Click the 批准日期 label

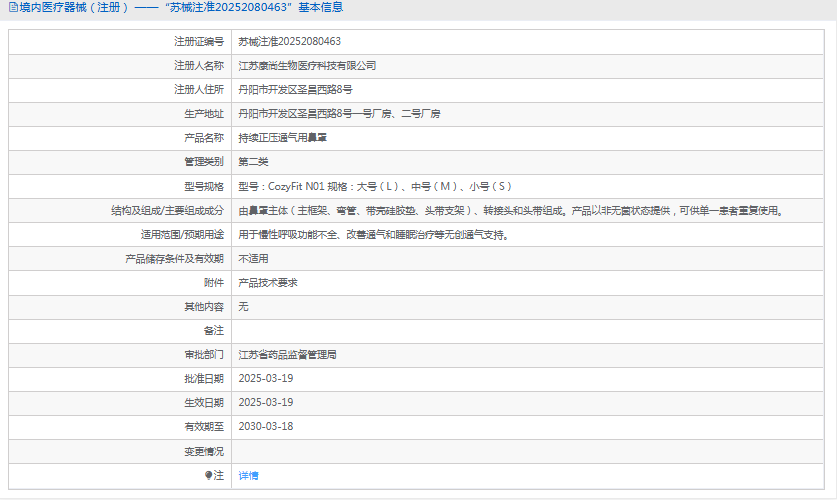204,379
